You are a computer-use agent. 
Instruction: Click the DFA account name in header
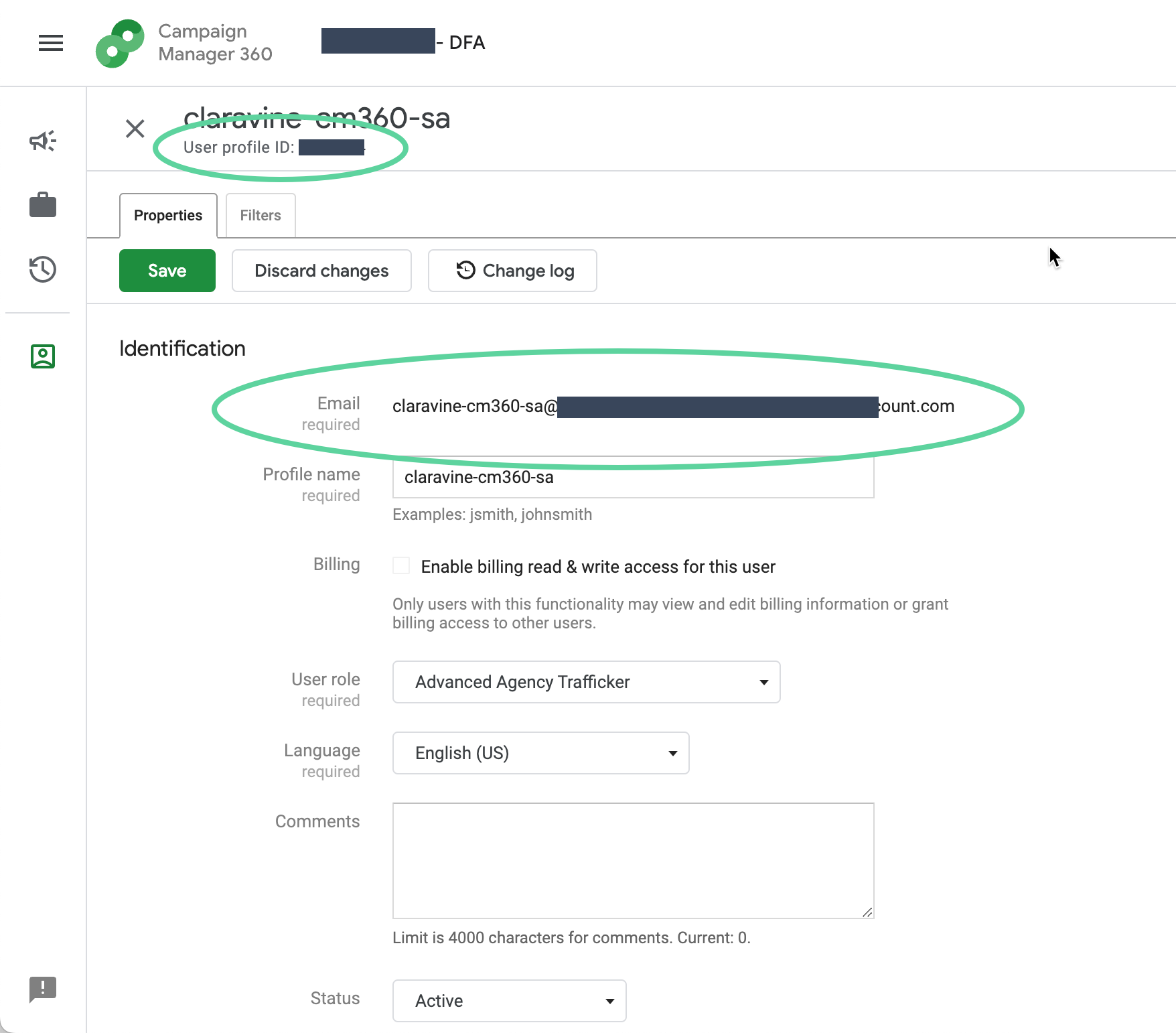click(x=403, y=42)
